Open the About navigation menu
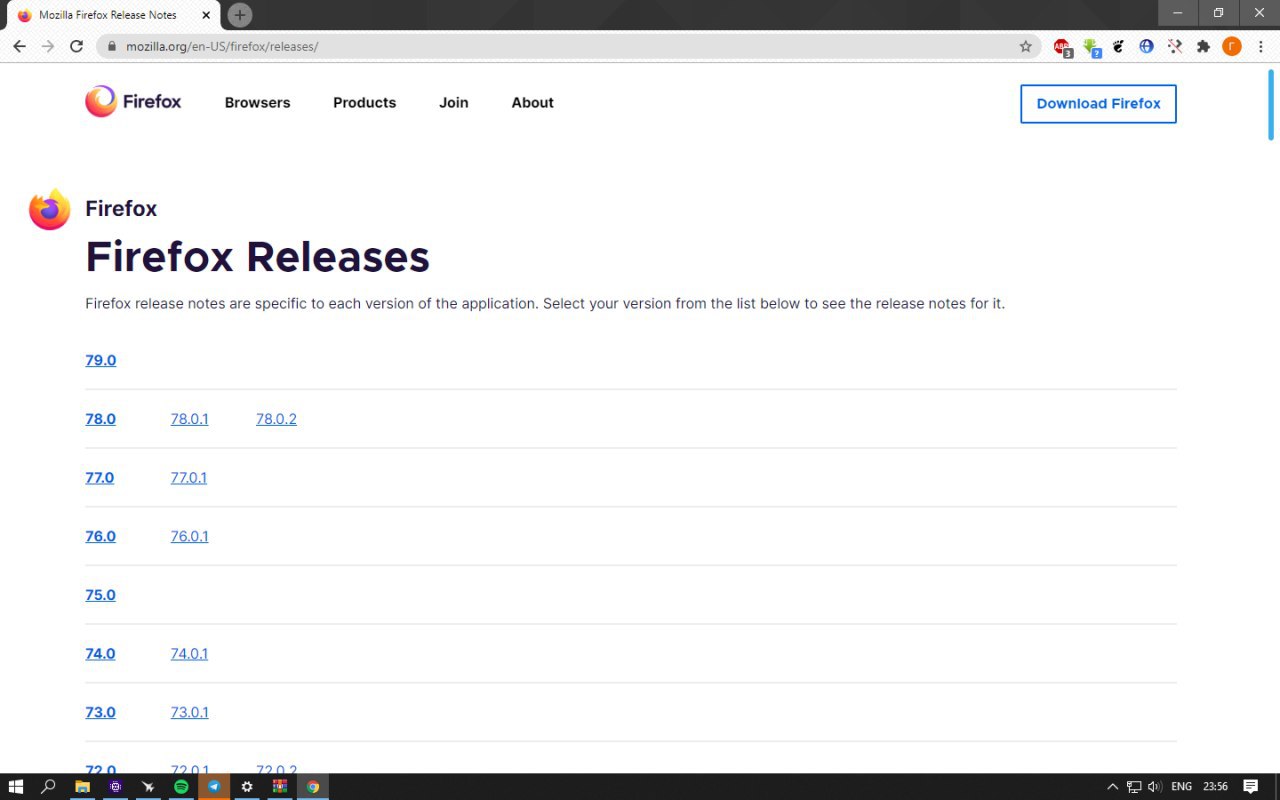This screenshot has width=1280, height=800. tap(532, 102)
